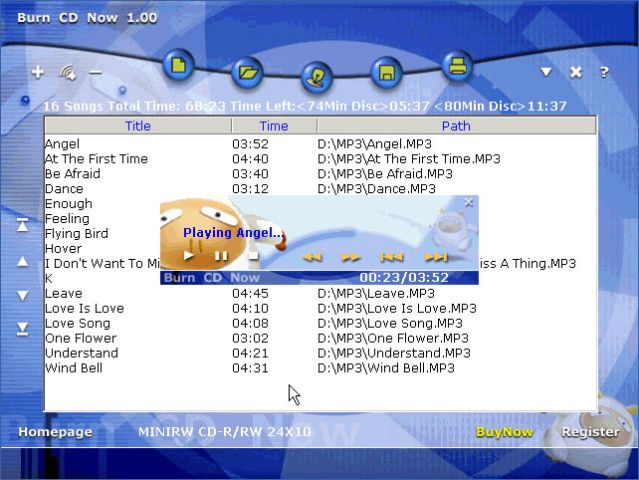
Task: Fast forward the playing track
Action: coord(350,257)
